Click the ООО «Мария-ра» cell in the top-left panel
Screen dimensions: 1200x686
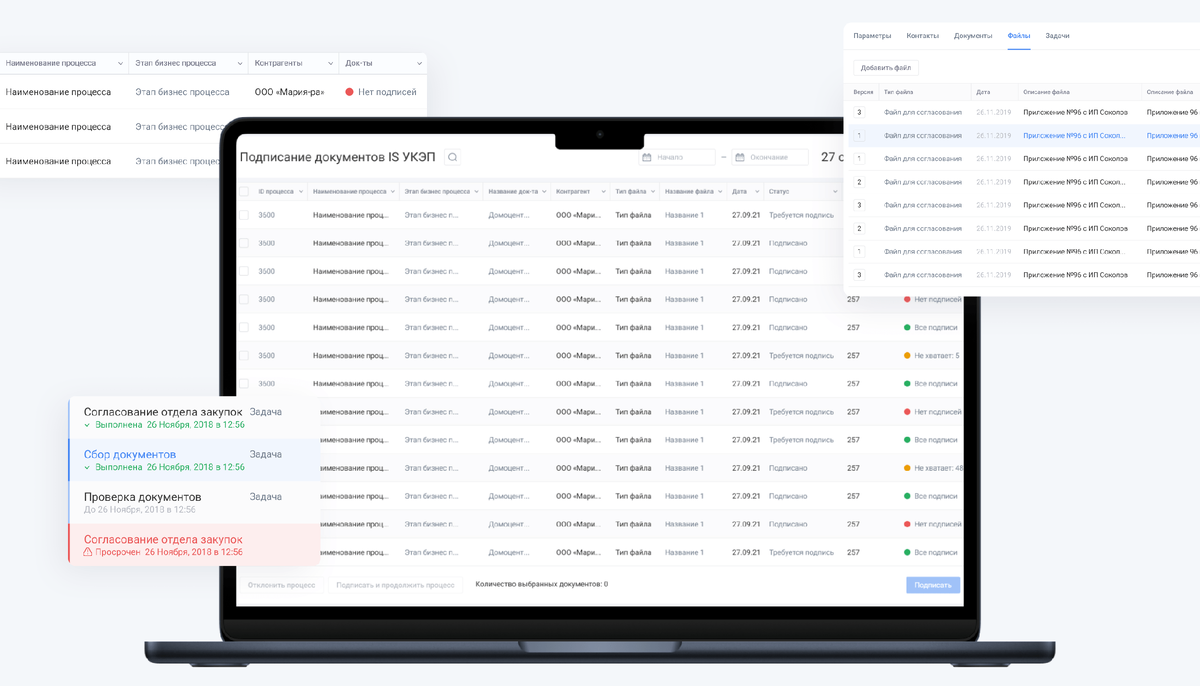coord(289,92)
